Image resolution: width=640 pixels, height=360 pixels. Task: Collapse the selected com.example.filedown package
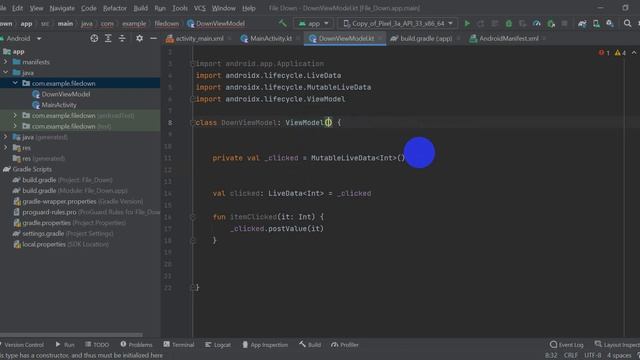(x=15, y=83)
